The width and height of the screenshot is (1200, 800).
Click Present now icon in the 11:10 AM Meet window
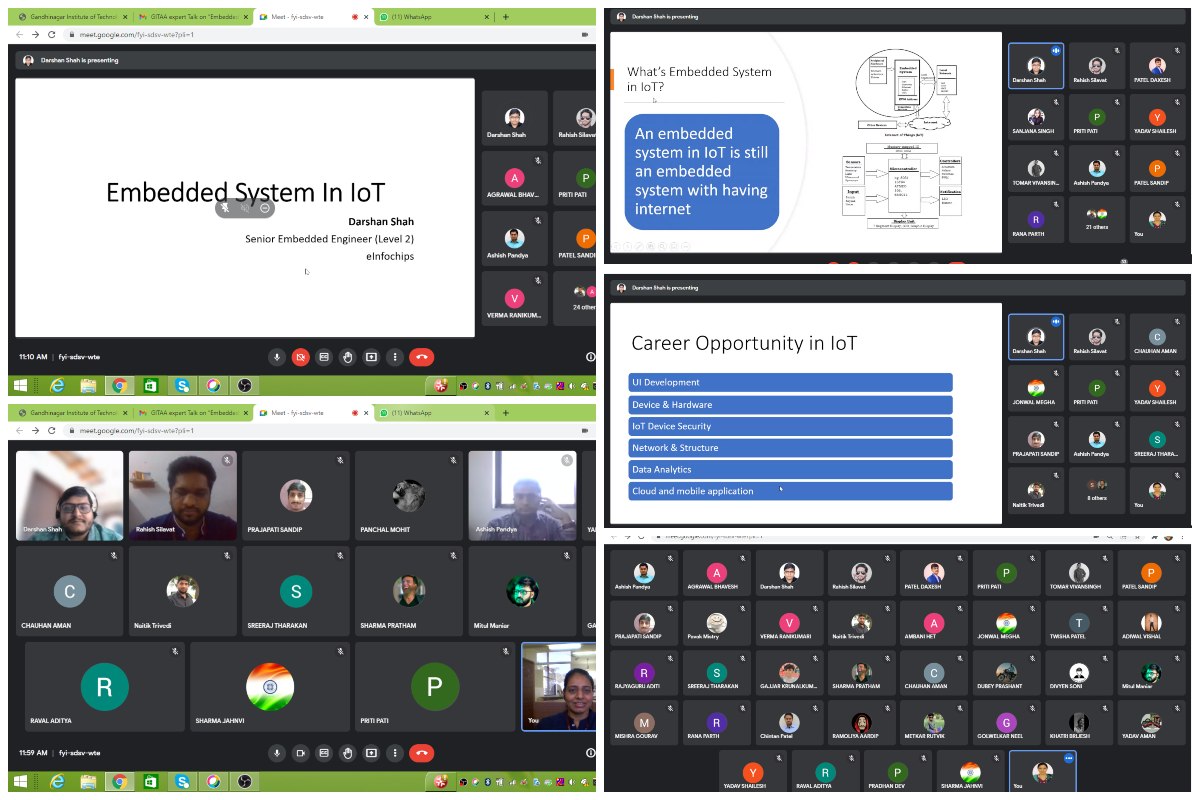click(371, 357)
